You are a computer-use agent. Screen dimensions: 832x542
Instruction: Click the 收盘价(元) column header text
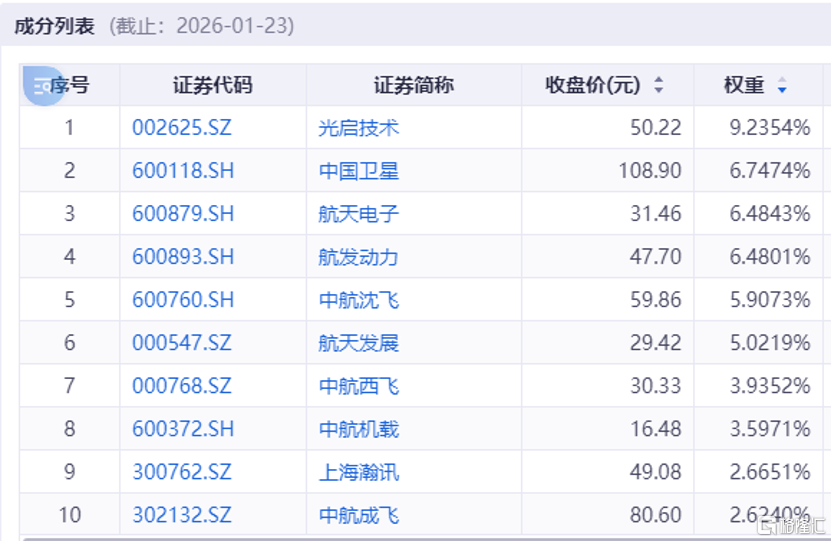[593, 85]
